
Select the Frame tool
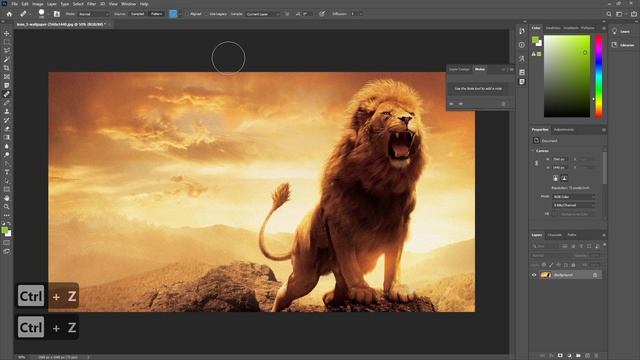click(x=7, y=77)
